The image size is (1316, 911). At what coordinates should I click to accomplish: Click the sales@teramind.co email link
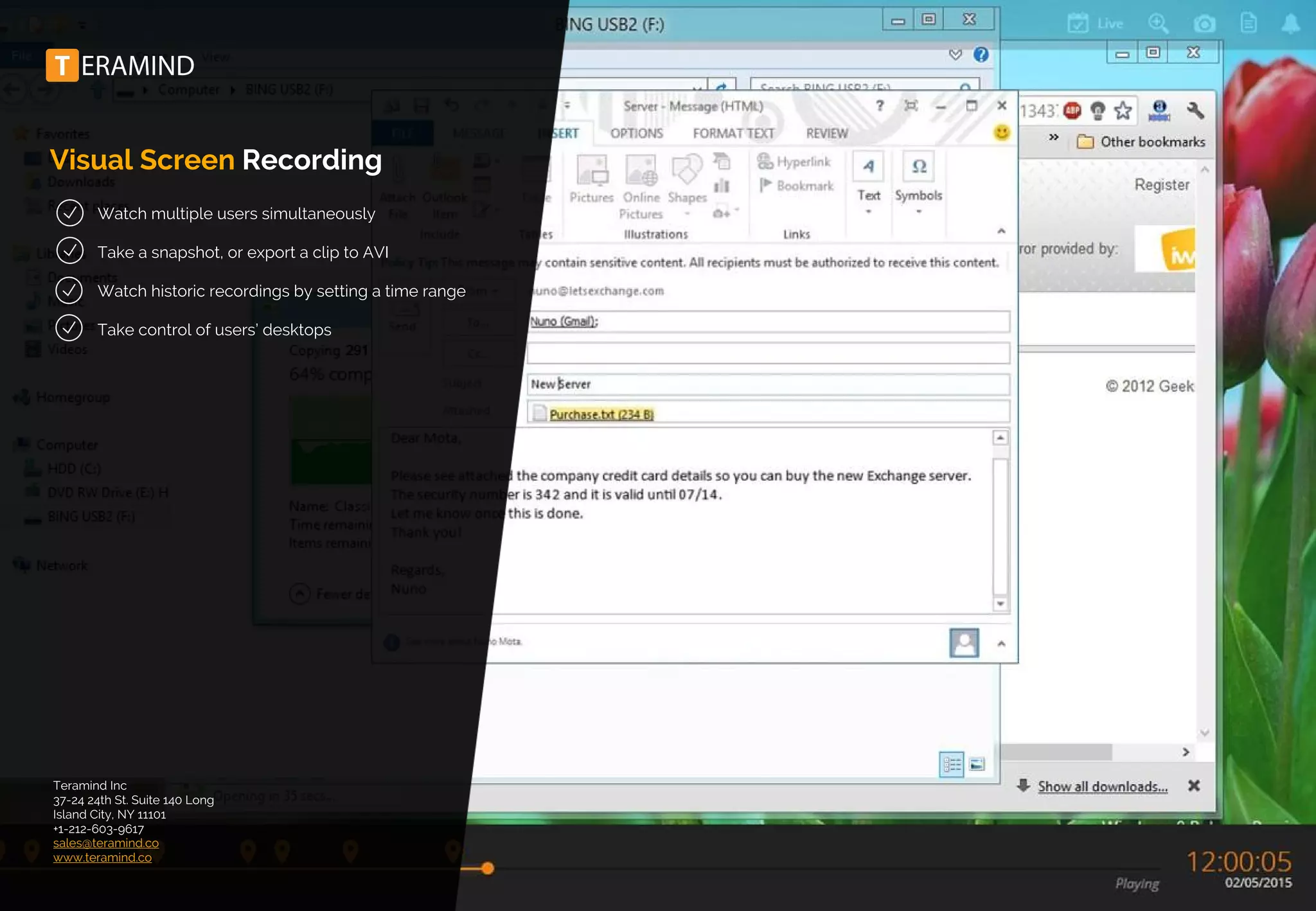tap(106, 843)
